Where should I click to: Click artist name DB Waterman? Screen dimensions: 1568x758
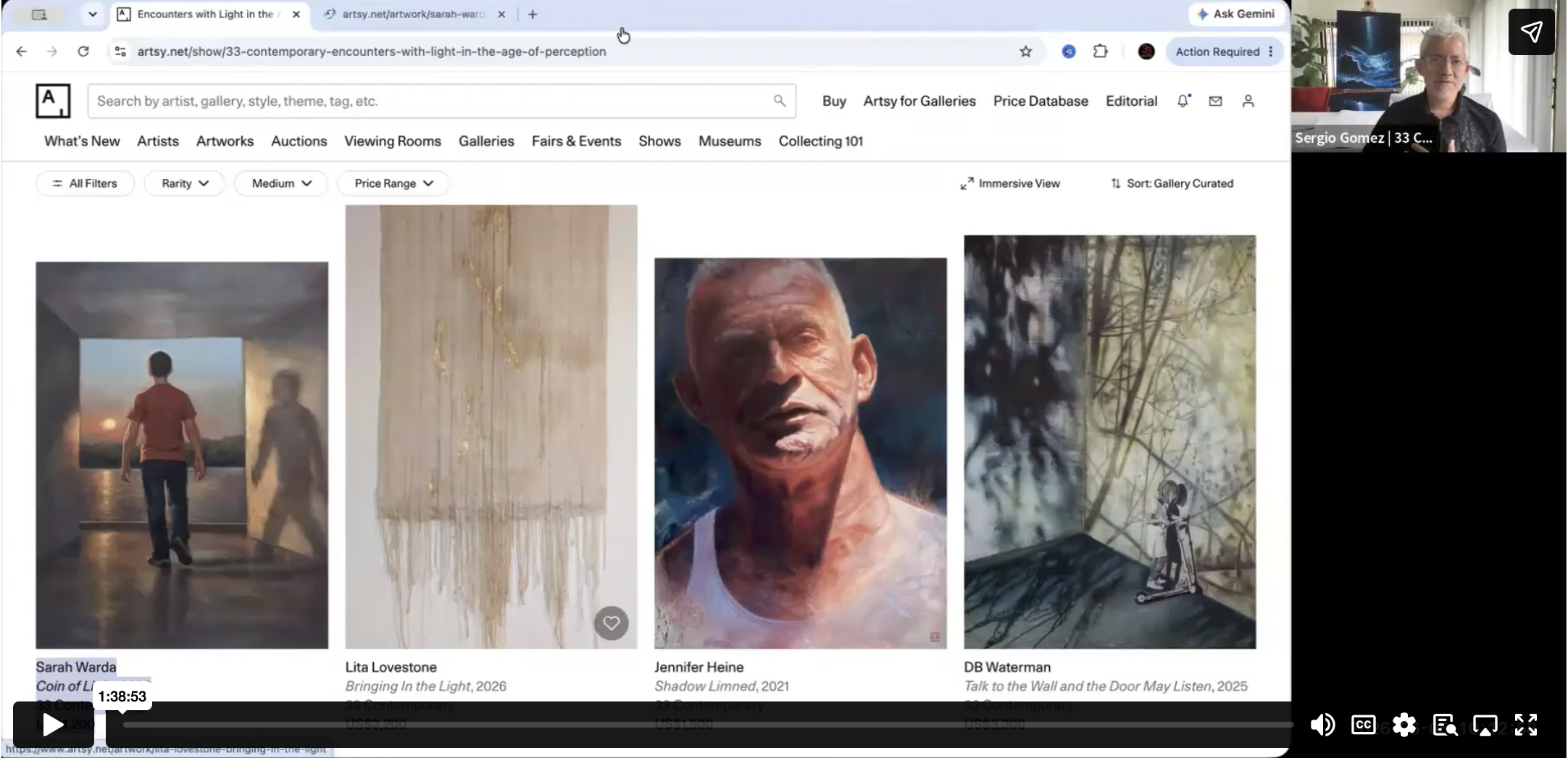pyautogui.click(x=1007, y=667)
